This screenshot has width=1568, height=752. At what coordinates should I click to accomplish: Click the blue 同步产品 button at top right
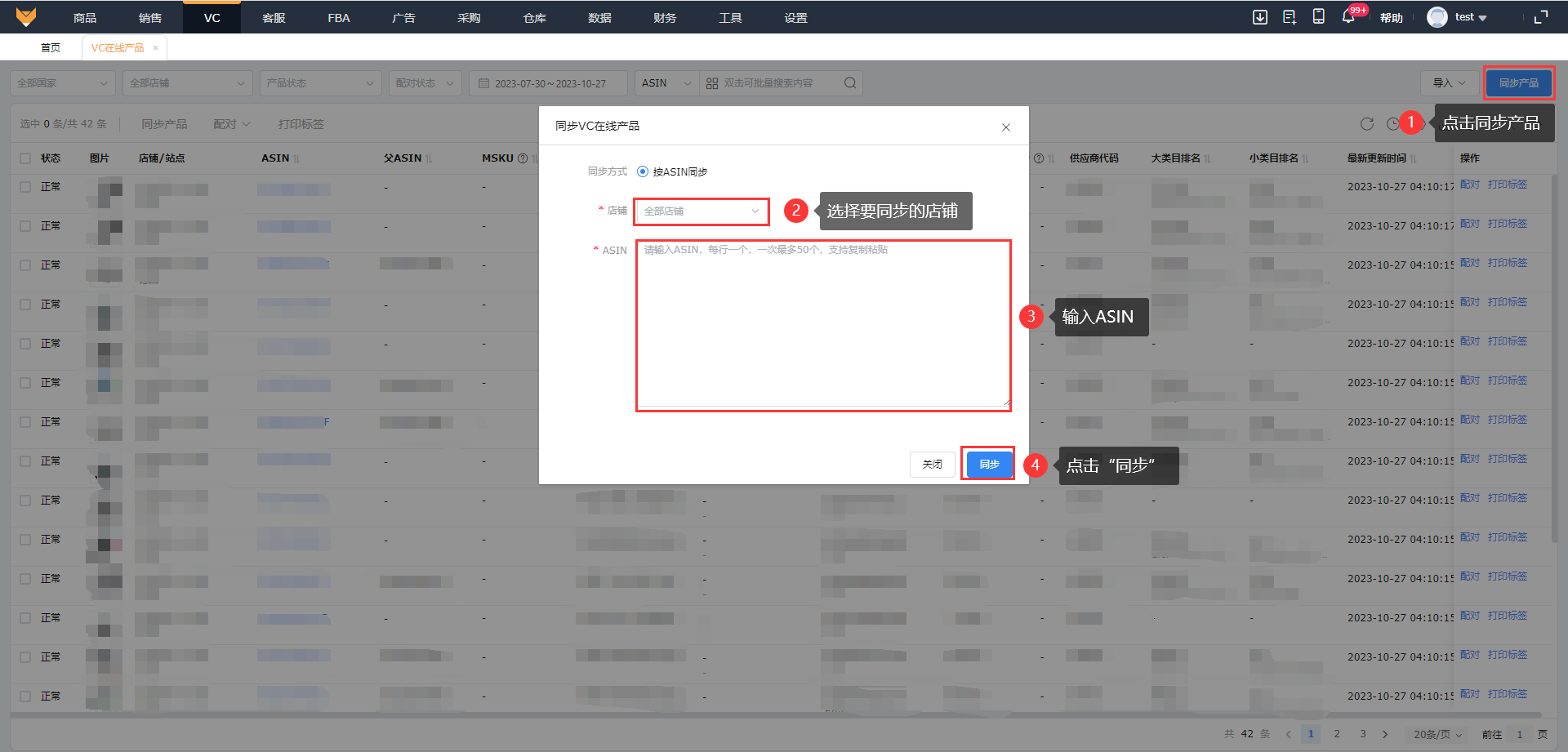pos(1519,83)
